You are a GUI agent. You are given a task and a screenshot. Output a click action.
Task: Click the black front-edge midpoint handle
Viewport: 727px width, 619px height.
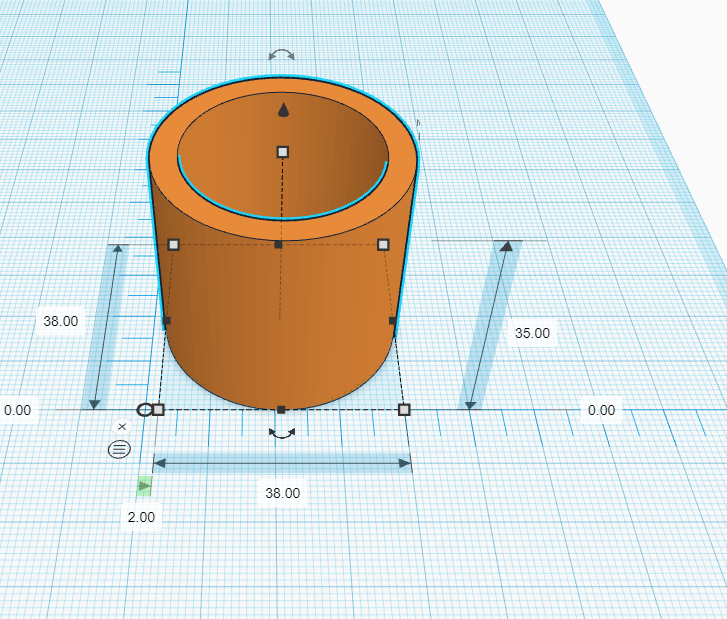[281, 409]
